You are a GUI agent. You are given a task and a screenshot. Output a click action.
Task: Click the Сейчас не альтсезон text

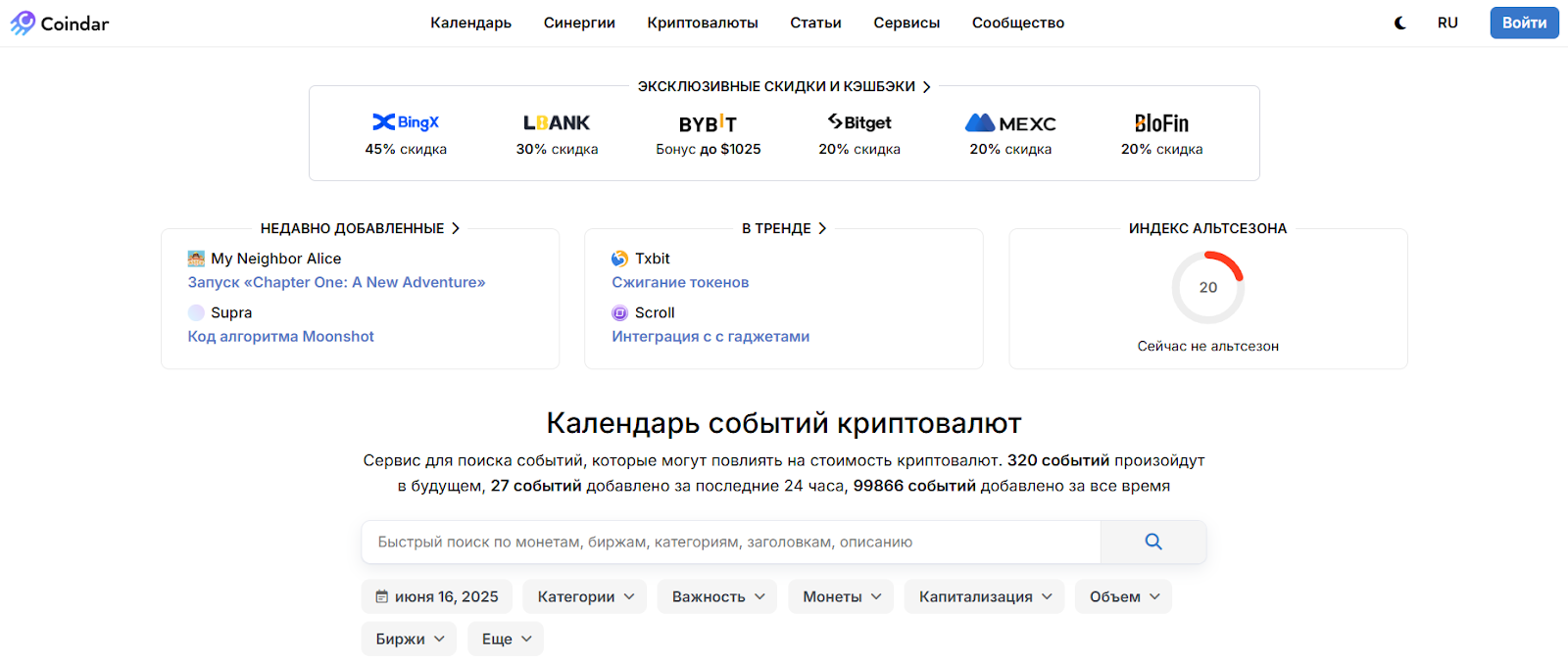coord(1208,346)
